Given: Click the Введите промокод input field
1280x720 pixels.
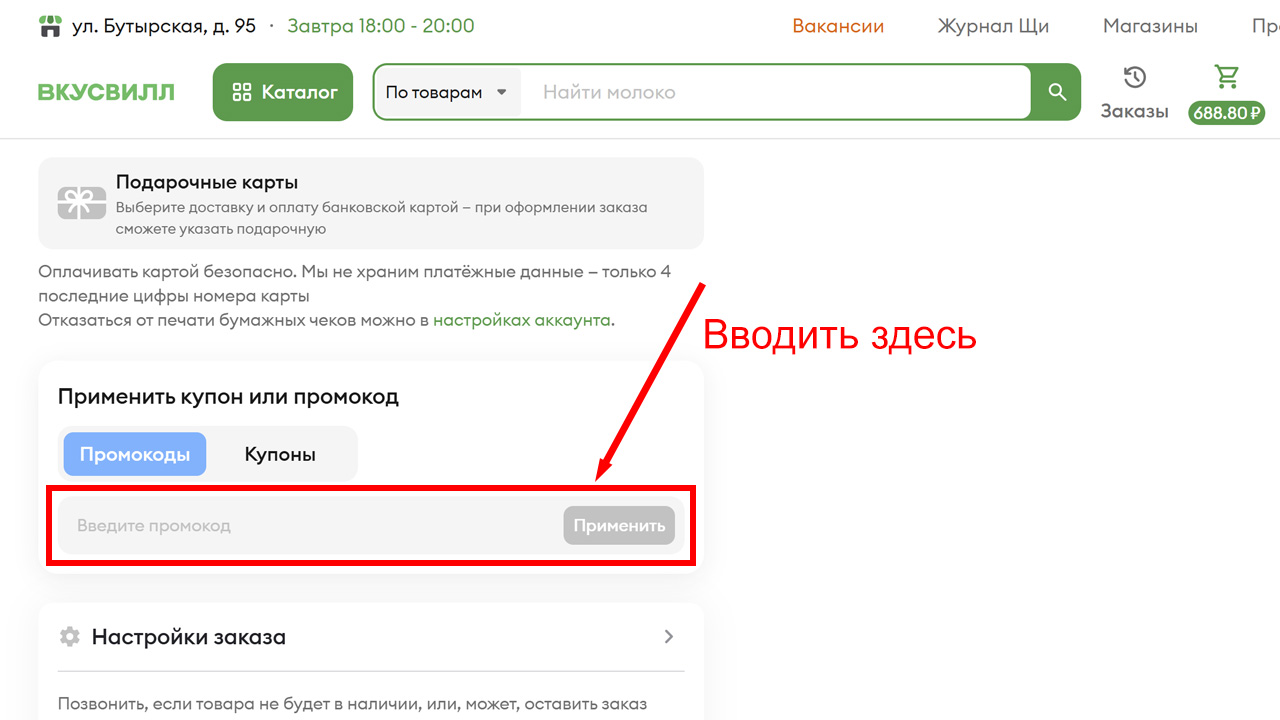Looking at the screenshot, I should click(310, 526).
